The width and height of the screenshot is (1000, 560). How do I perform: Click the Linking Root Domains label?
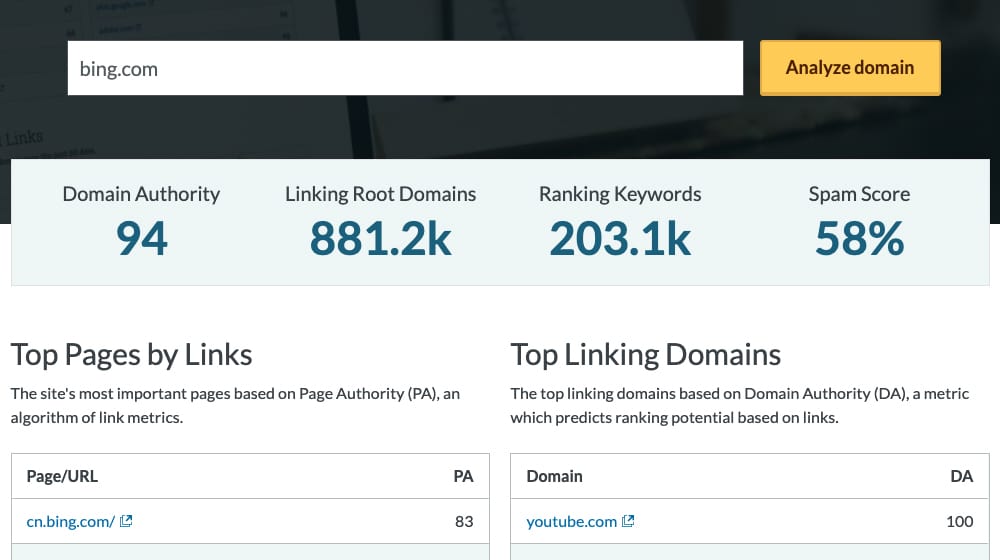point(381,194)
